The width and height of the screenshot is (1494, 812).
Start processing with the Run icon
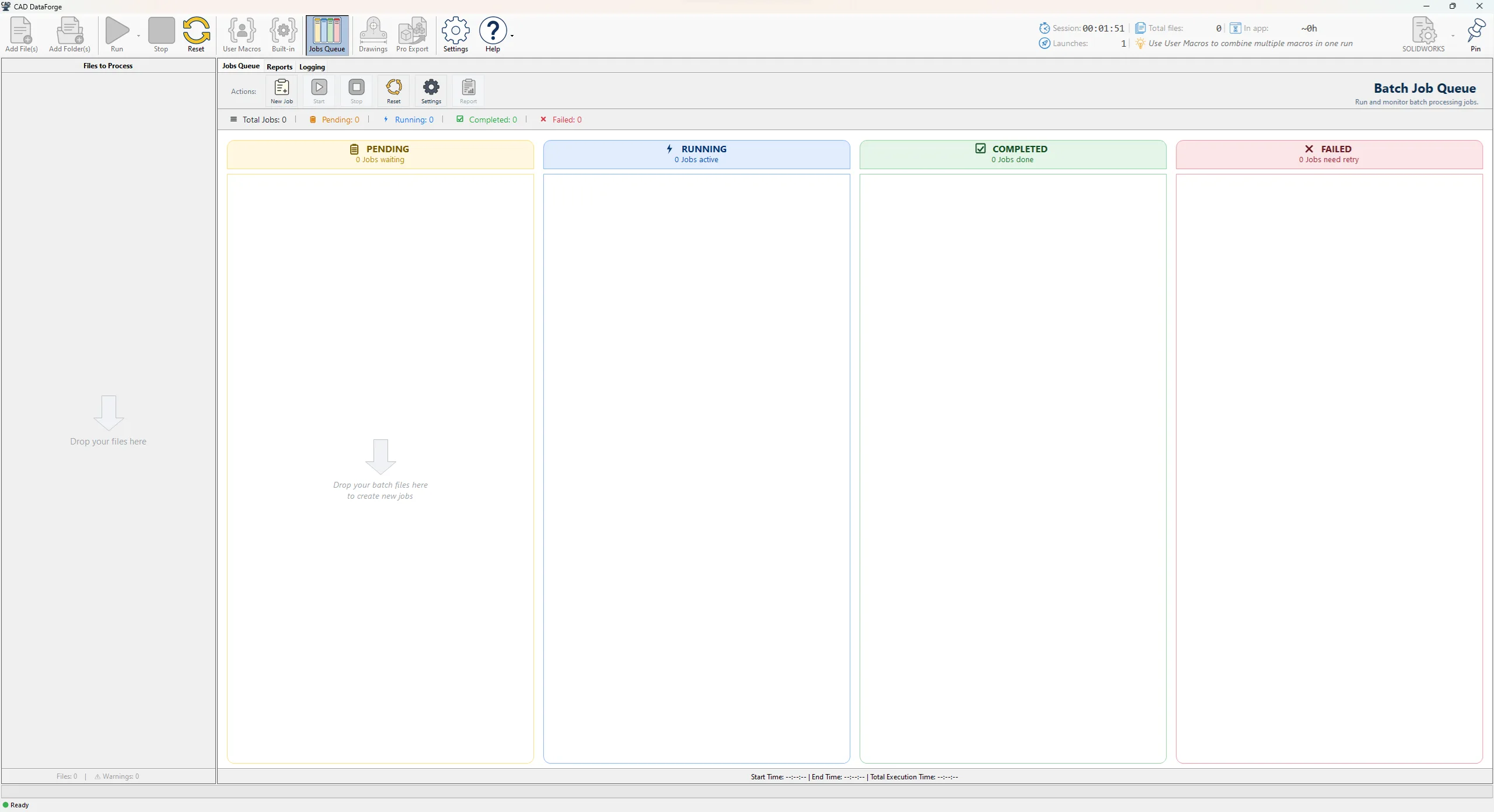(117, 30)
